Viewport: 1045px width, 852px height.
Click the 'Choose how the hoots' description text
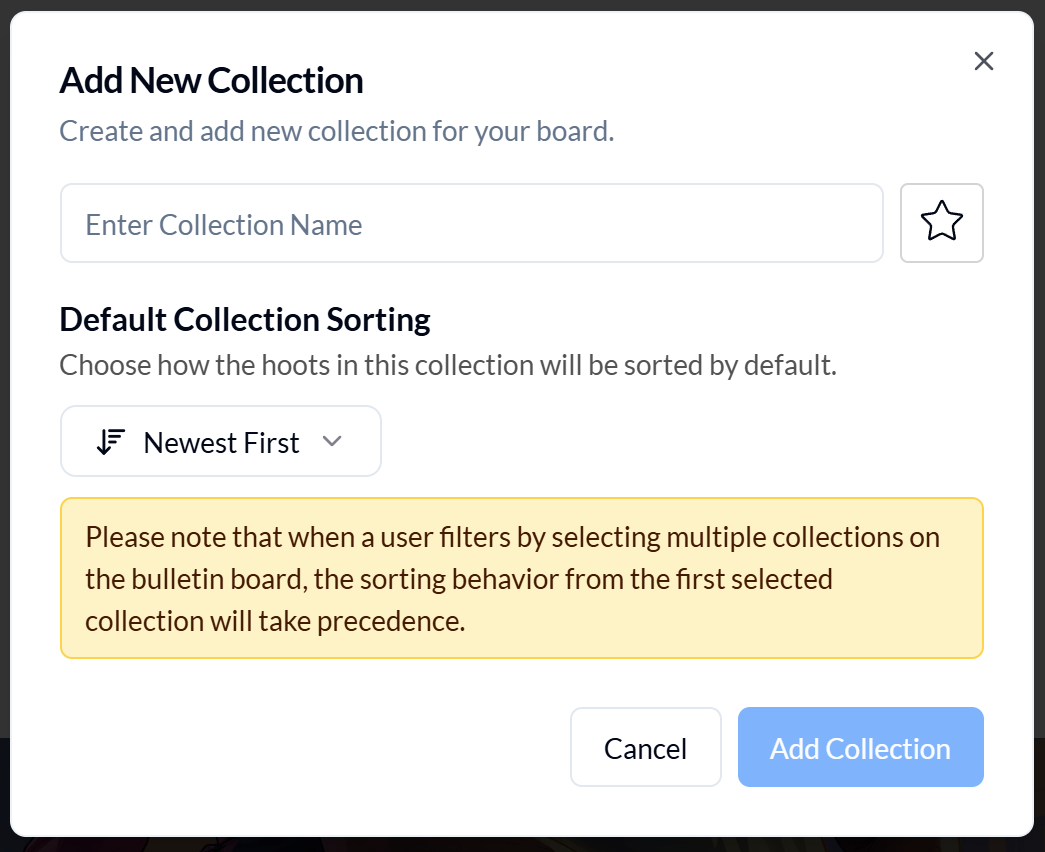click(447, 365)
